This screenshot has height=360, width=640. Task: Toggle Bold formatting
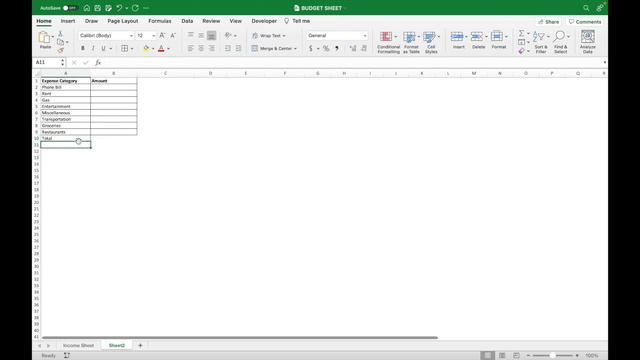(x=82, y=49)
